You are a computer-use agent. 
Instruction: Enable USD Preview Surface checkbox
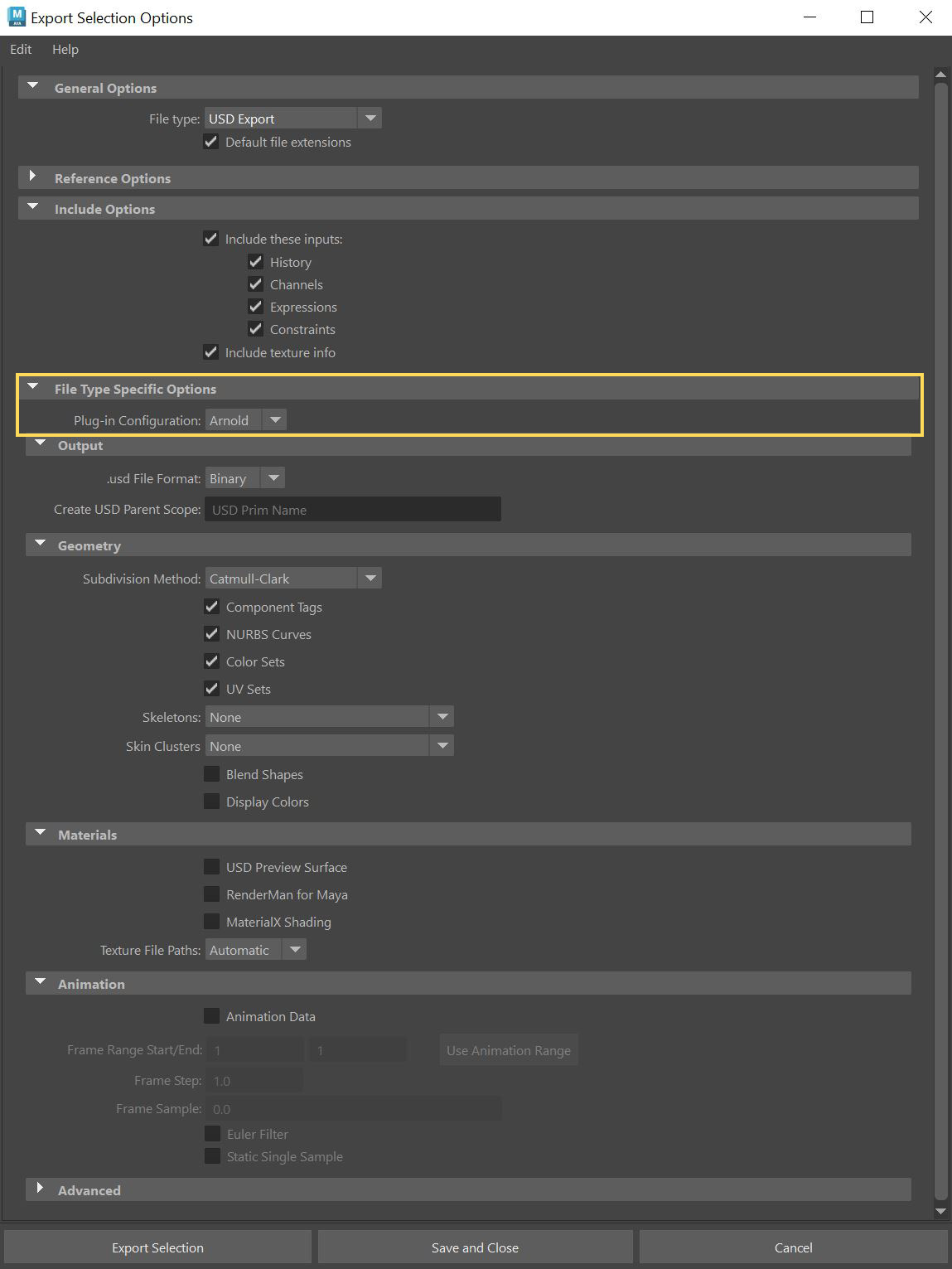tap(211, 867)
